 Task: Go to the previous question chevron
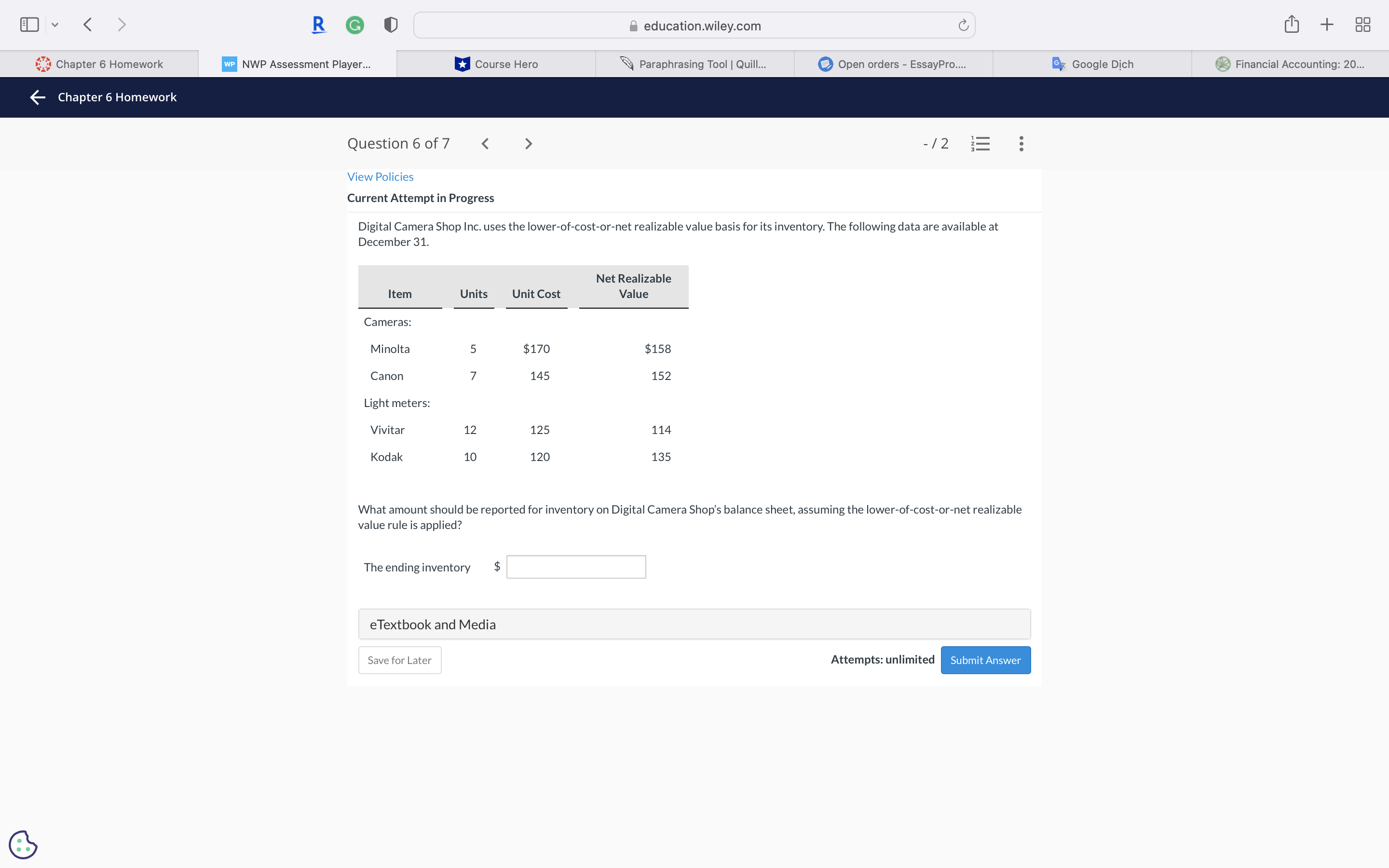(x=485, y=144)
